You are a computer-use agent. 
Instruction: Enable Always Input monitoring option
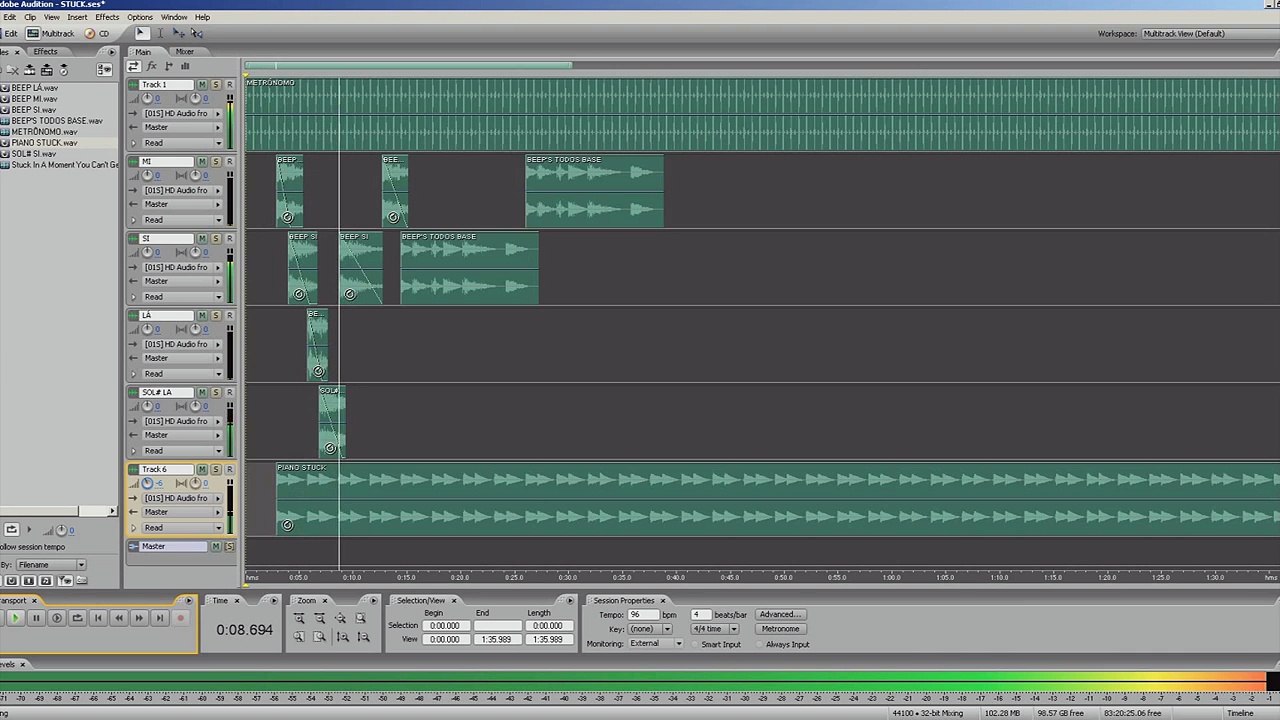pyautogui.click(x=781, y=644)
